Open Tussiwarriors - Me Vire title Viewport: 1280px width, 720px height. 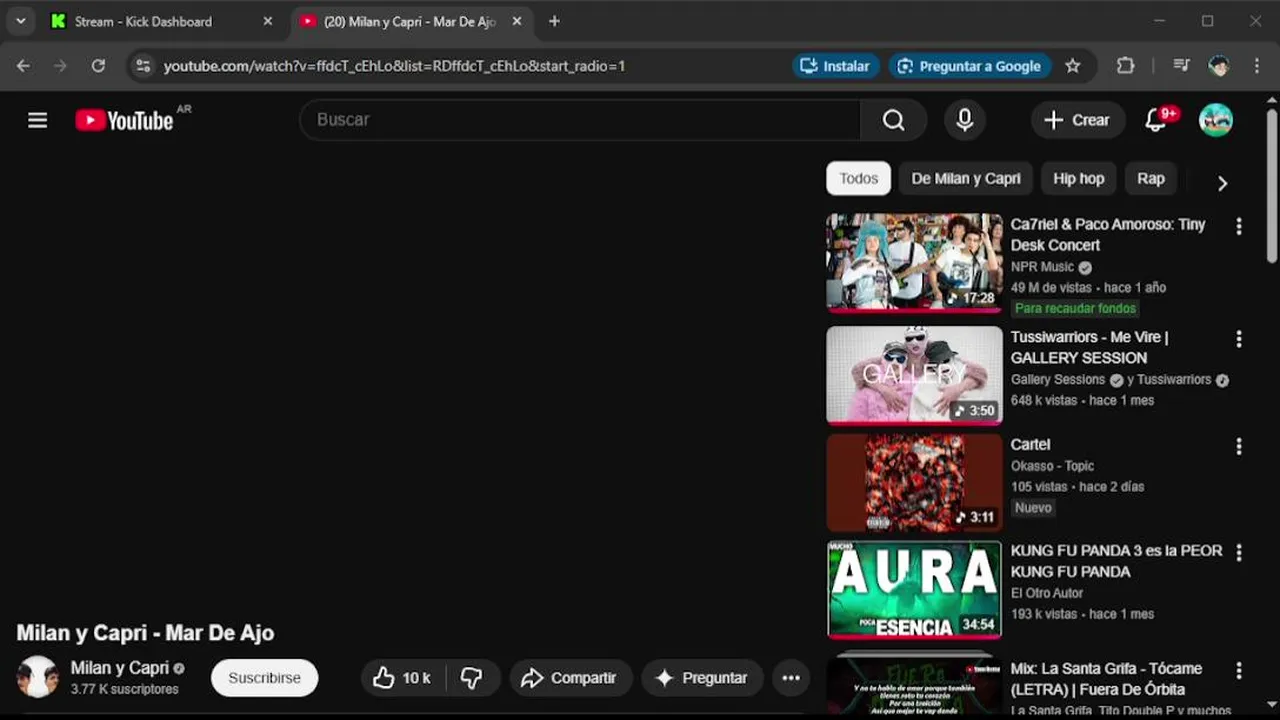[x=1089, y=348]
